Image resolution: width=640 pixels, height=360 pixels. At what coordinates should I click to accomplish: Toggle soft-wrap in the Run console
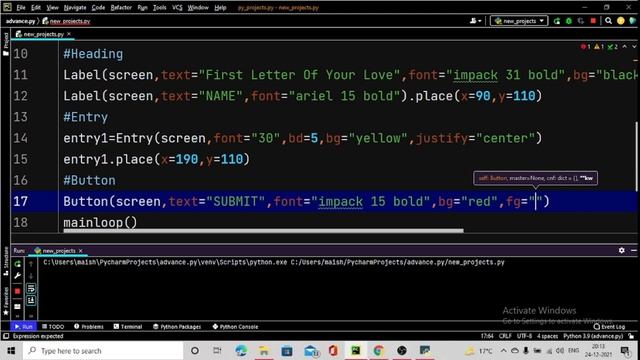[31, 289]
